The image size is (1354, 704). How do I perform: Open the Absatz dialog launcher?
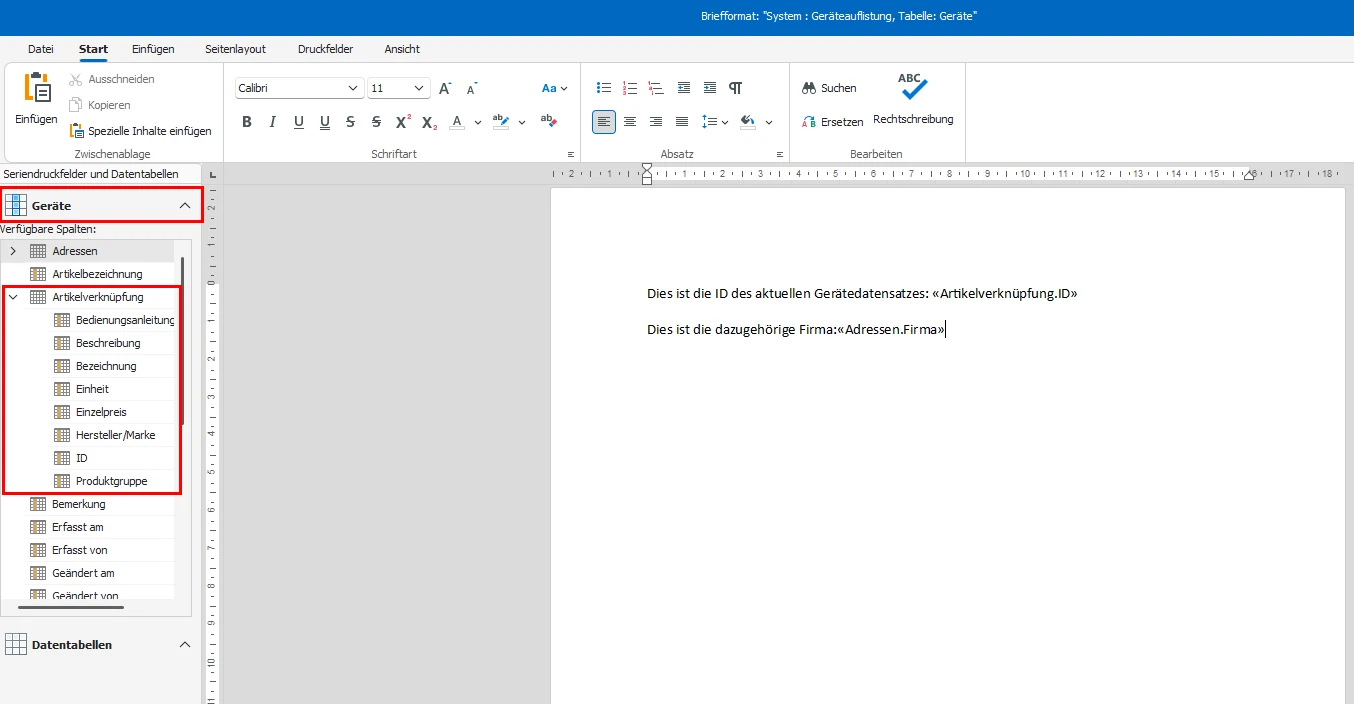779,154
